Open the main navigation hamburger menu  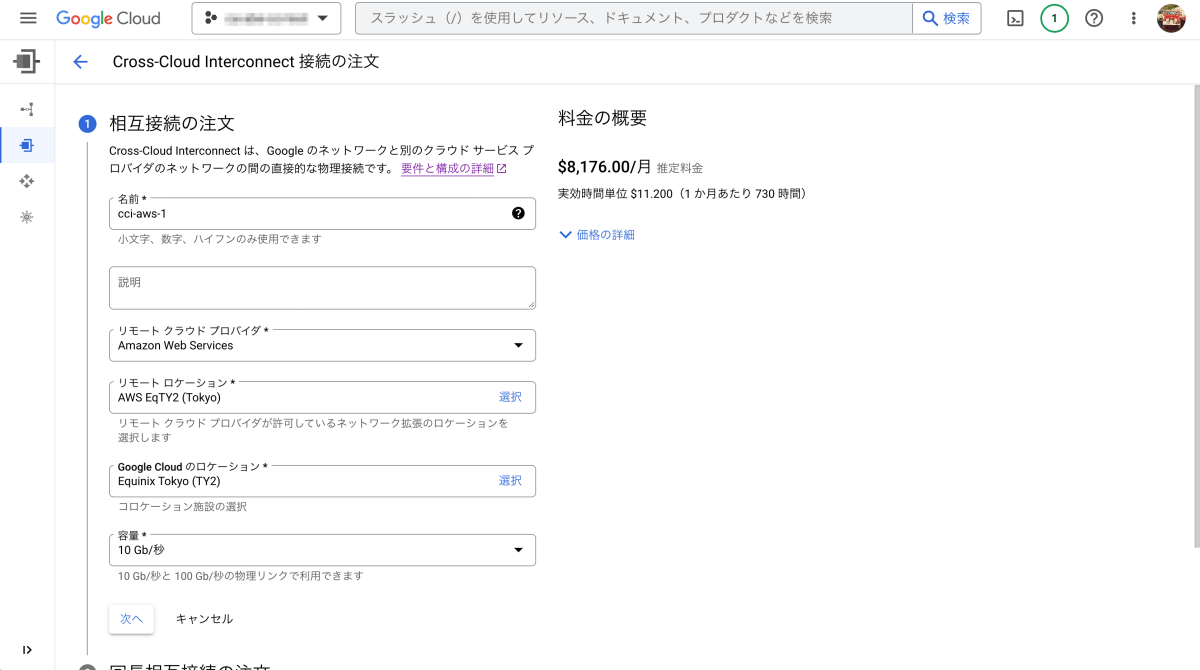tap(28, 18)
